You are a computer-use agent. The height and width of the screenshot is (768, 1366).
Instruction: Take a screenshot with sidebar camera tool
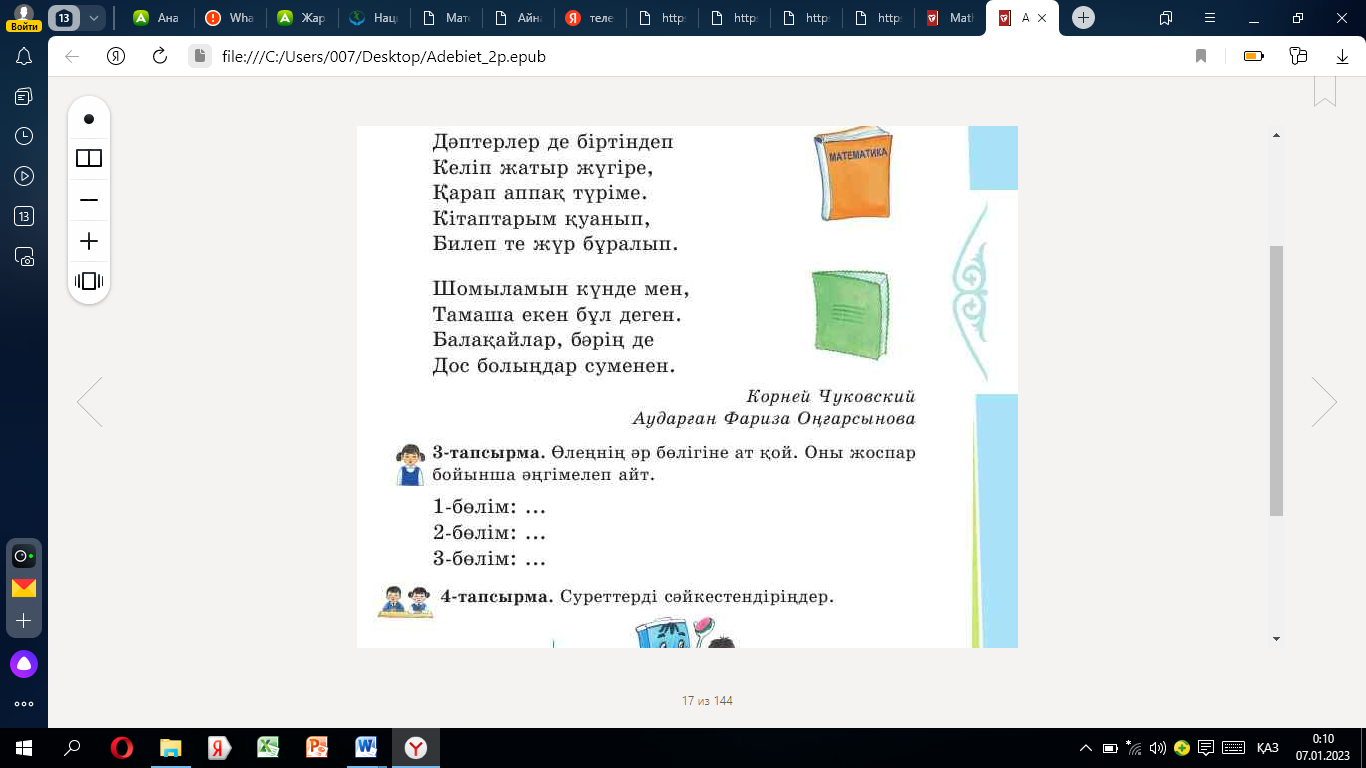24,257
